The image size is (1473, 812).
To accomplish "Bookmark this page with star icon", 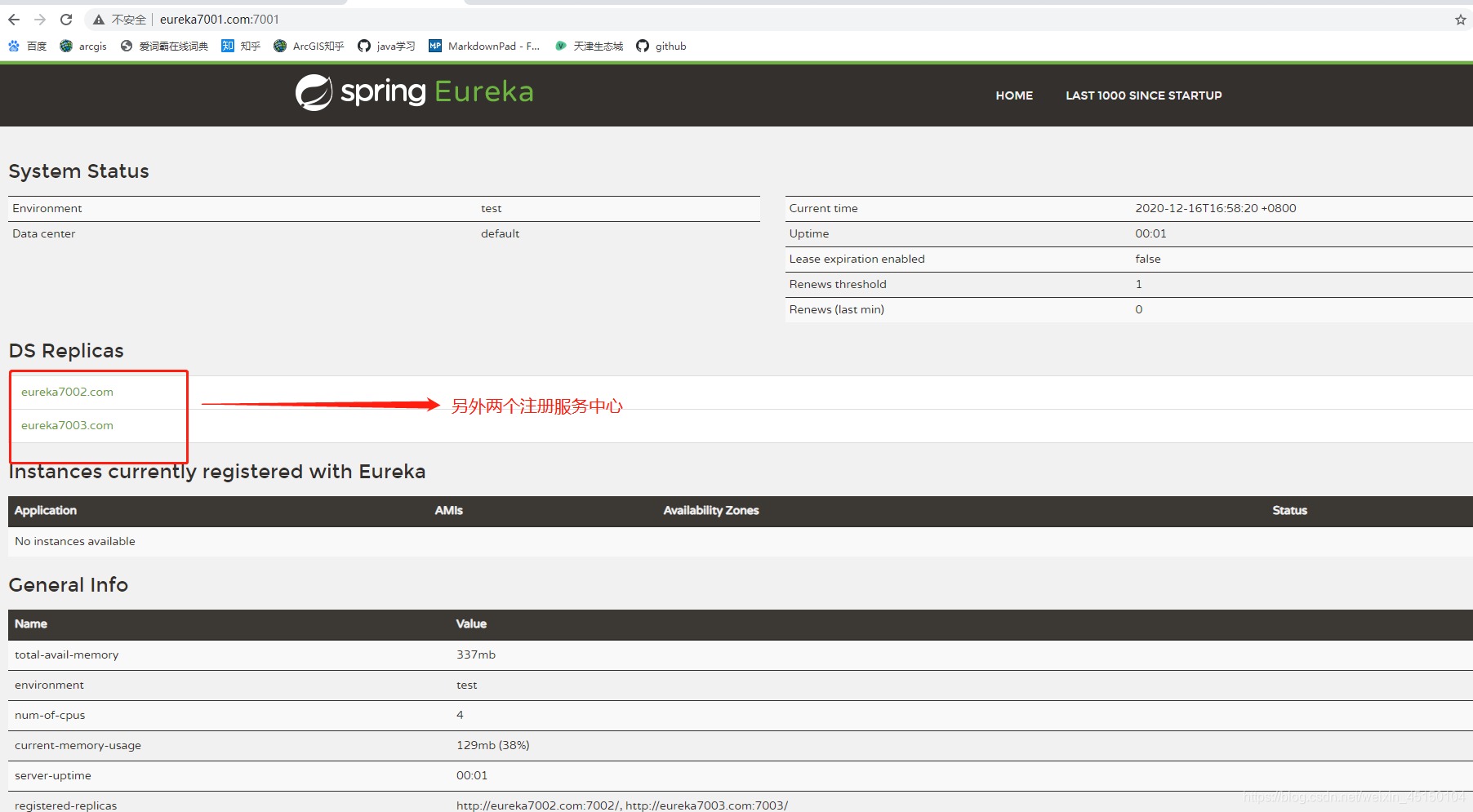I will 1460,20.
